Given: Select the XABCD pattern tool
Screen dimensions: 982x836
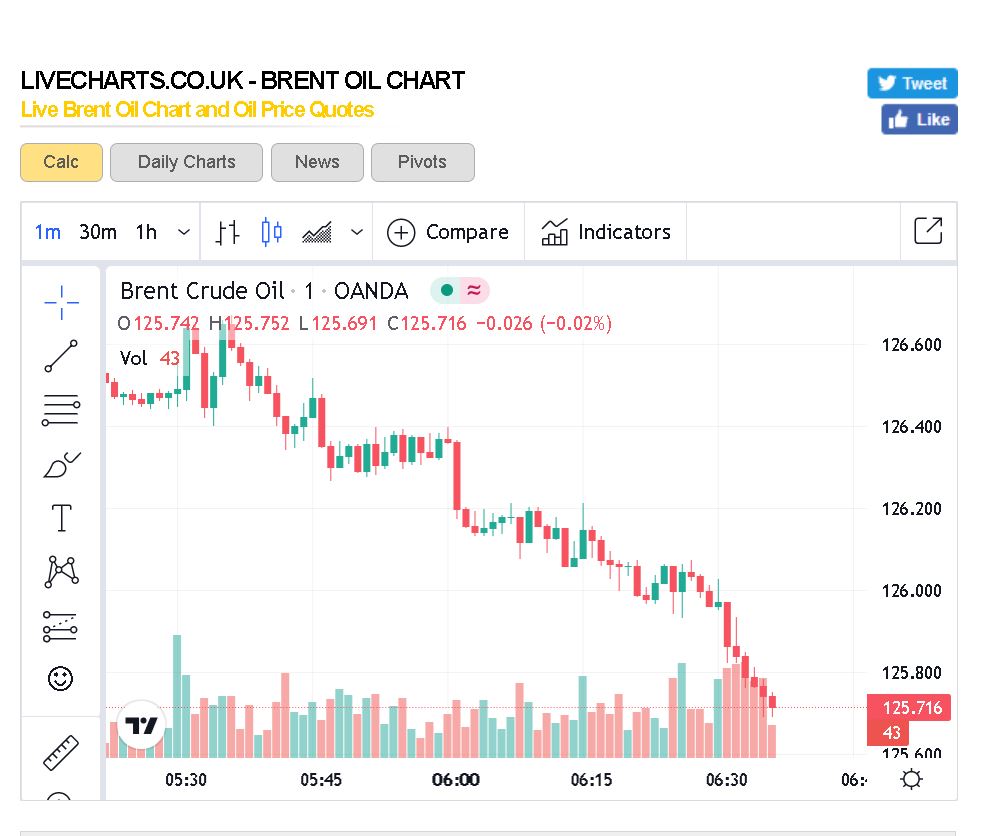Looking at the screenshot, I should click(61, 571).
